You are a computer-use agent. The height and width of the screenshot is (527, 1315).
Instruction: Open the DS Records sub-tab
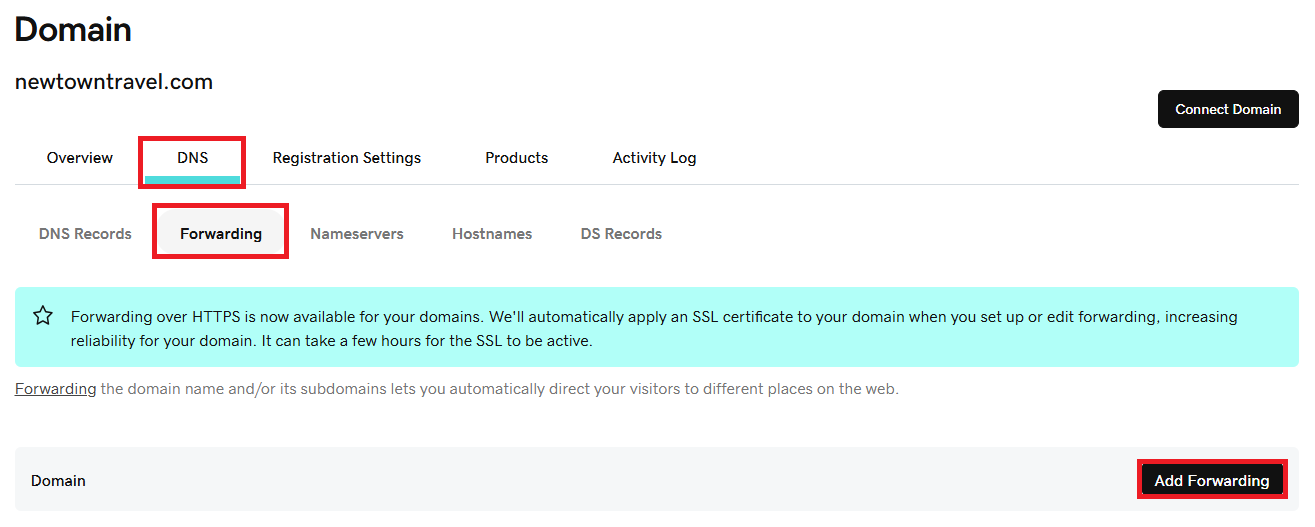click(621, 234)
